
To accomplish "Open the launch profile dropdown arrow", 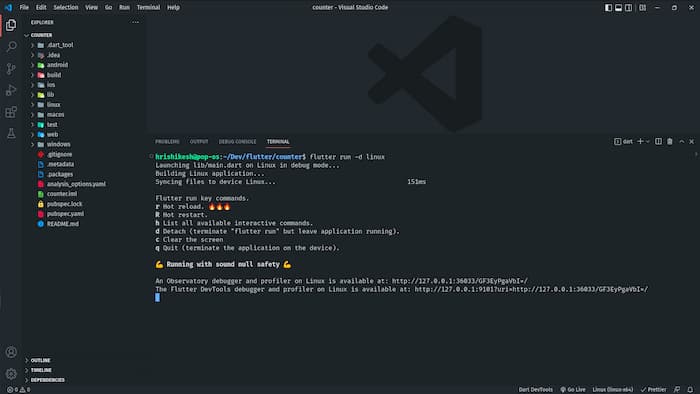I will tap(647, 141).
